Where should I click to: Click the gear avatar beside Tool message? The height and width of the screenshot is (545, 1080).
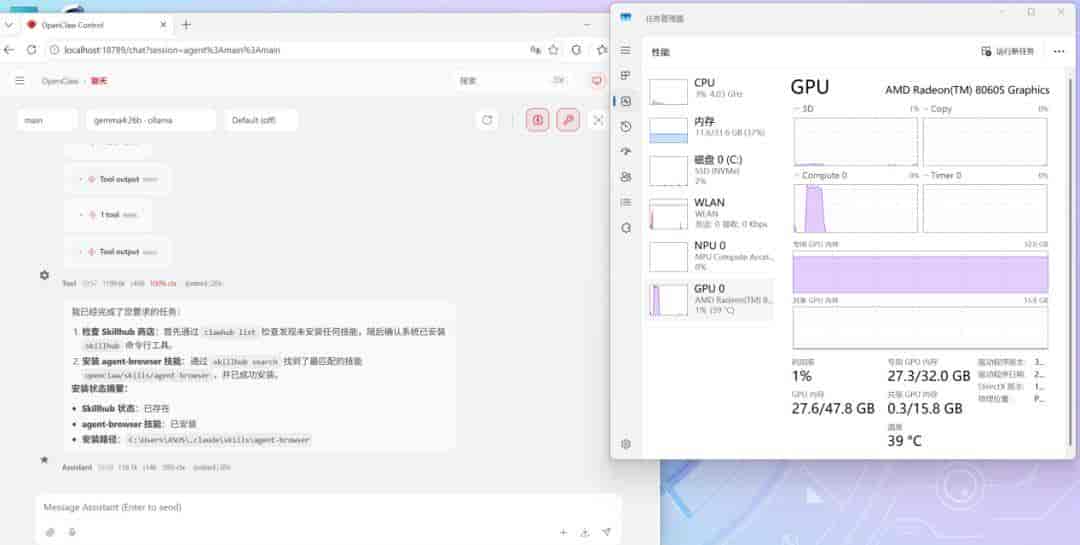45,275
